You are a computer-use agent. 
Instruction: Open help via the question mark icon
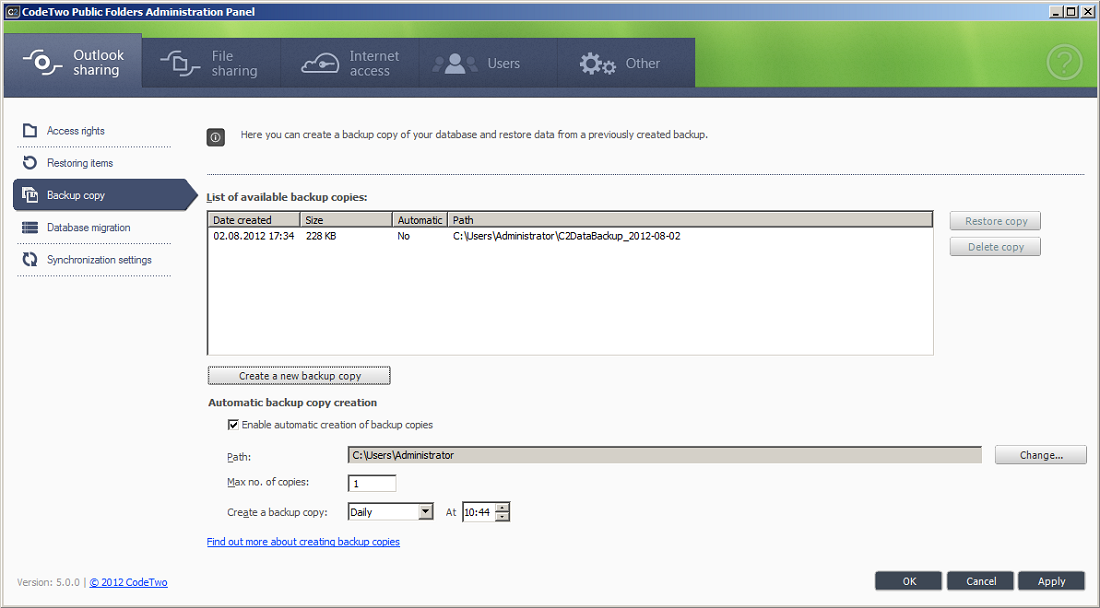pyautogui.click(x=1064, y=62)
